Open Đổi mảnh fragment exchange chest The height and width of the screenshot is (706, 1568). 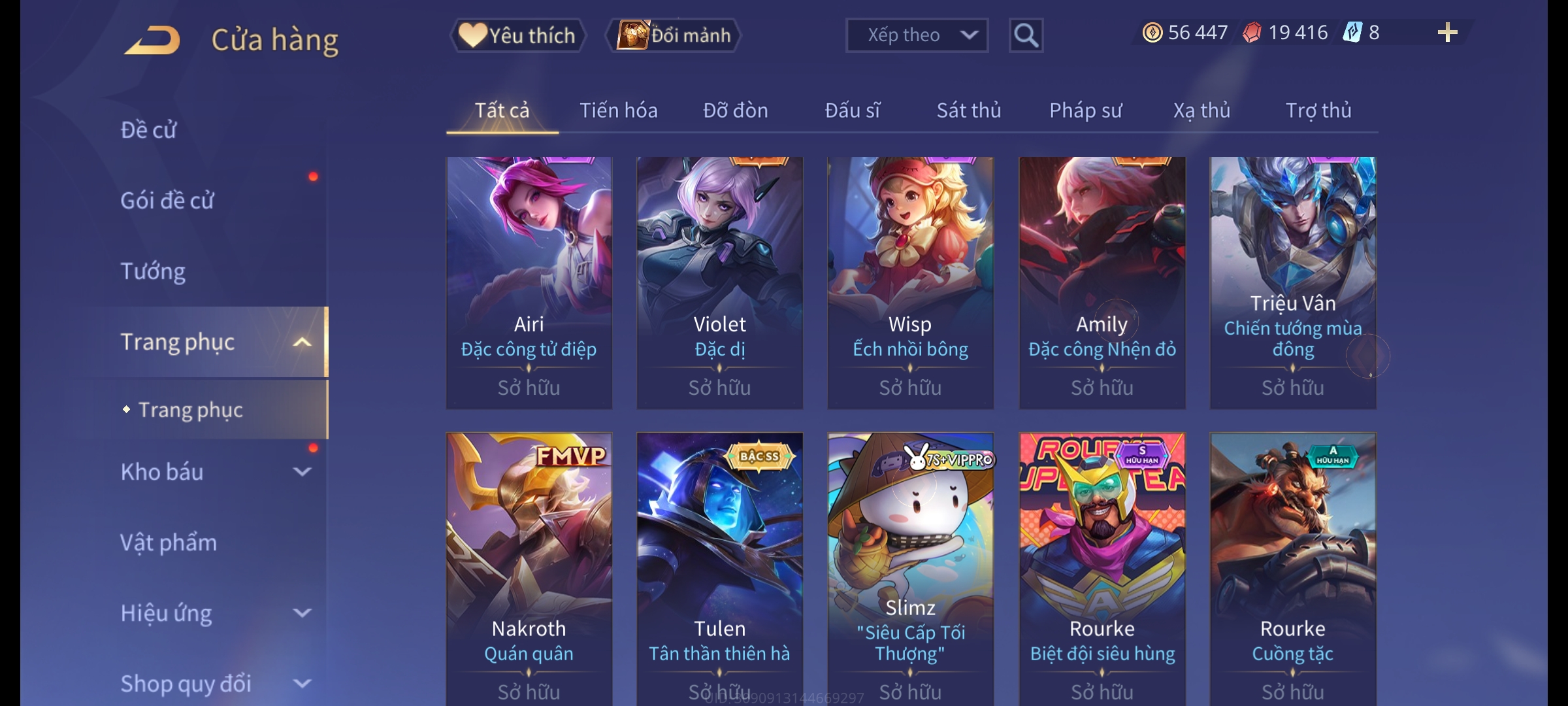click(x=674, y=35)
